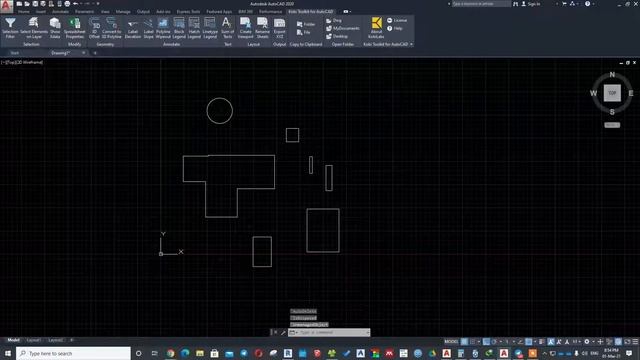The image size is (640, 360).
Task: Switch to the Insert ribbon tab
Action: (x=41, y=11)
